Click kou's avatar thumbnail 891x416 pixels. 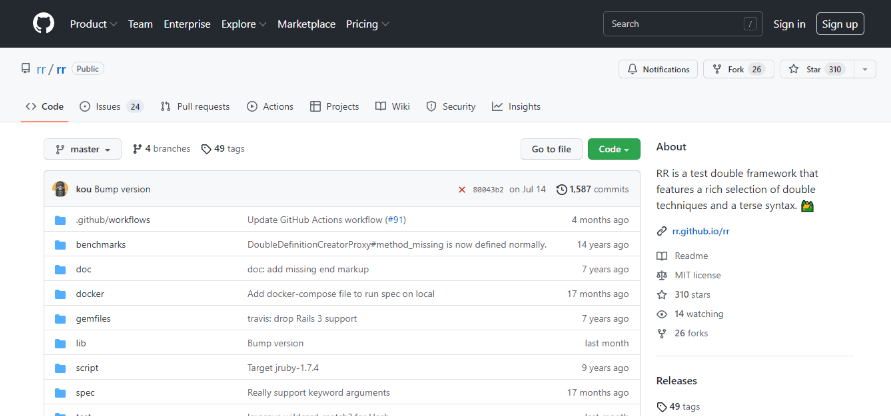click(x=61, y=189)
